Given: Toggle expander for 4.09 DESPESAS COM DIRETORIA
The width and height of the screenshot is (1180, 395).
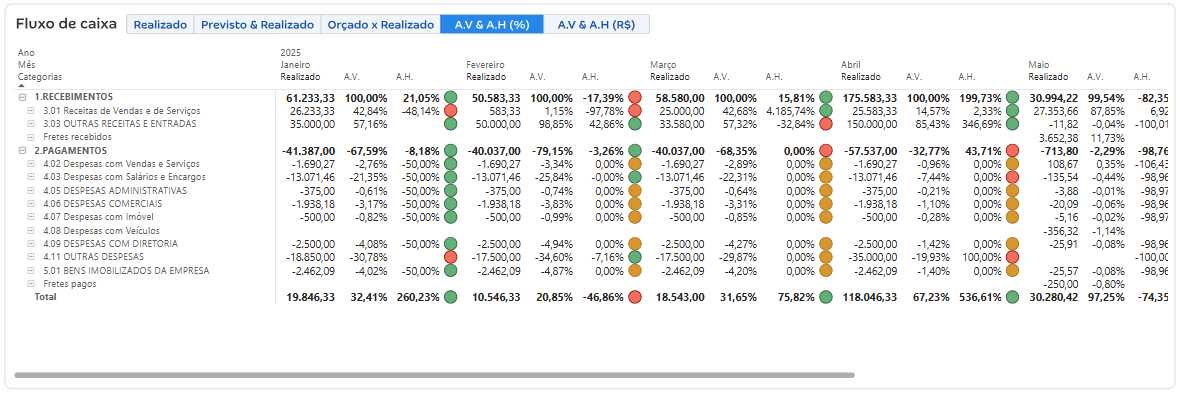Looking at the screenshot, I should 31,244.
